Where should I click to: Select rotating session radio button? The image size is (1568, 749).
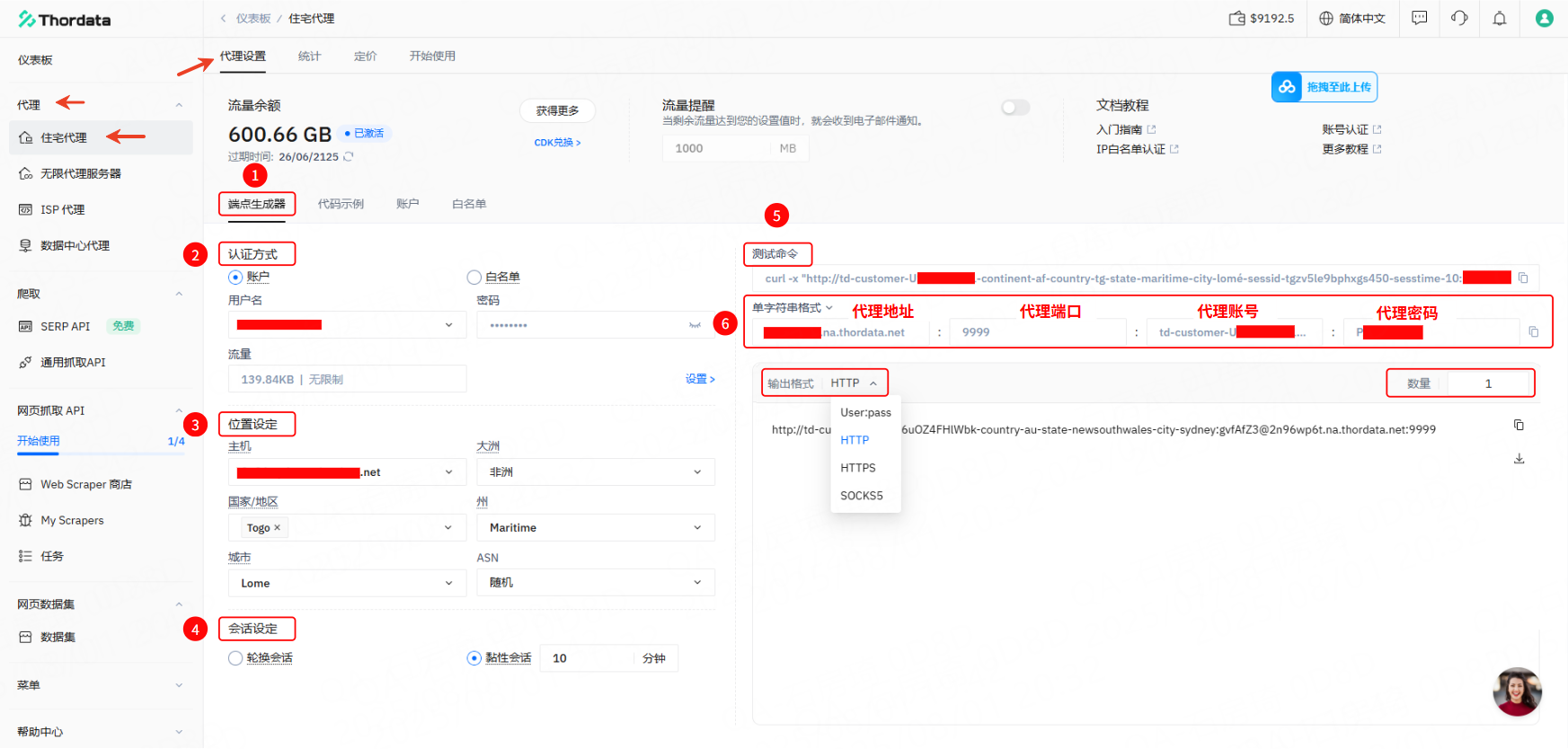[235, 657]
